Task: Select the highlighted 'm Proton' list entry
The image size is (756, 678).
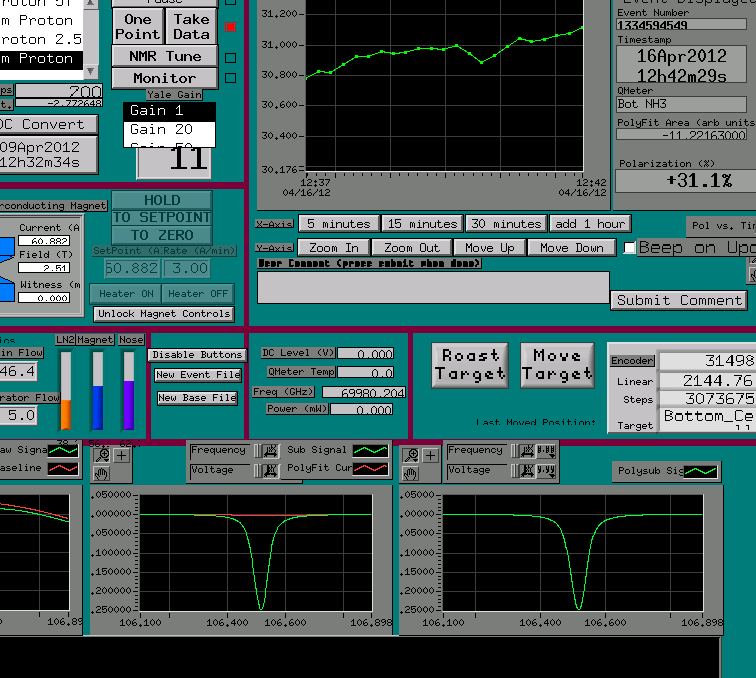Action: (x=41, y=59)
